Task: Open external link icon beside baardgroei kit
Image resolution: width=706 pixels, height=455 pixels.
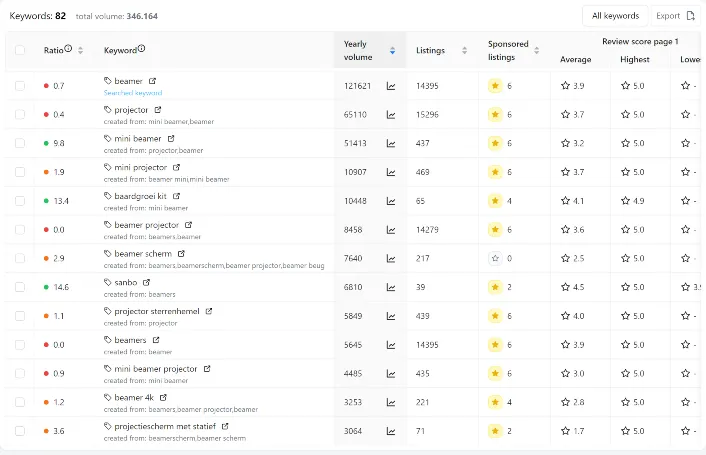Action: click(x=176, y=196)
